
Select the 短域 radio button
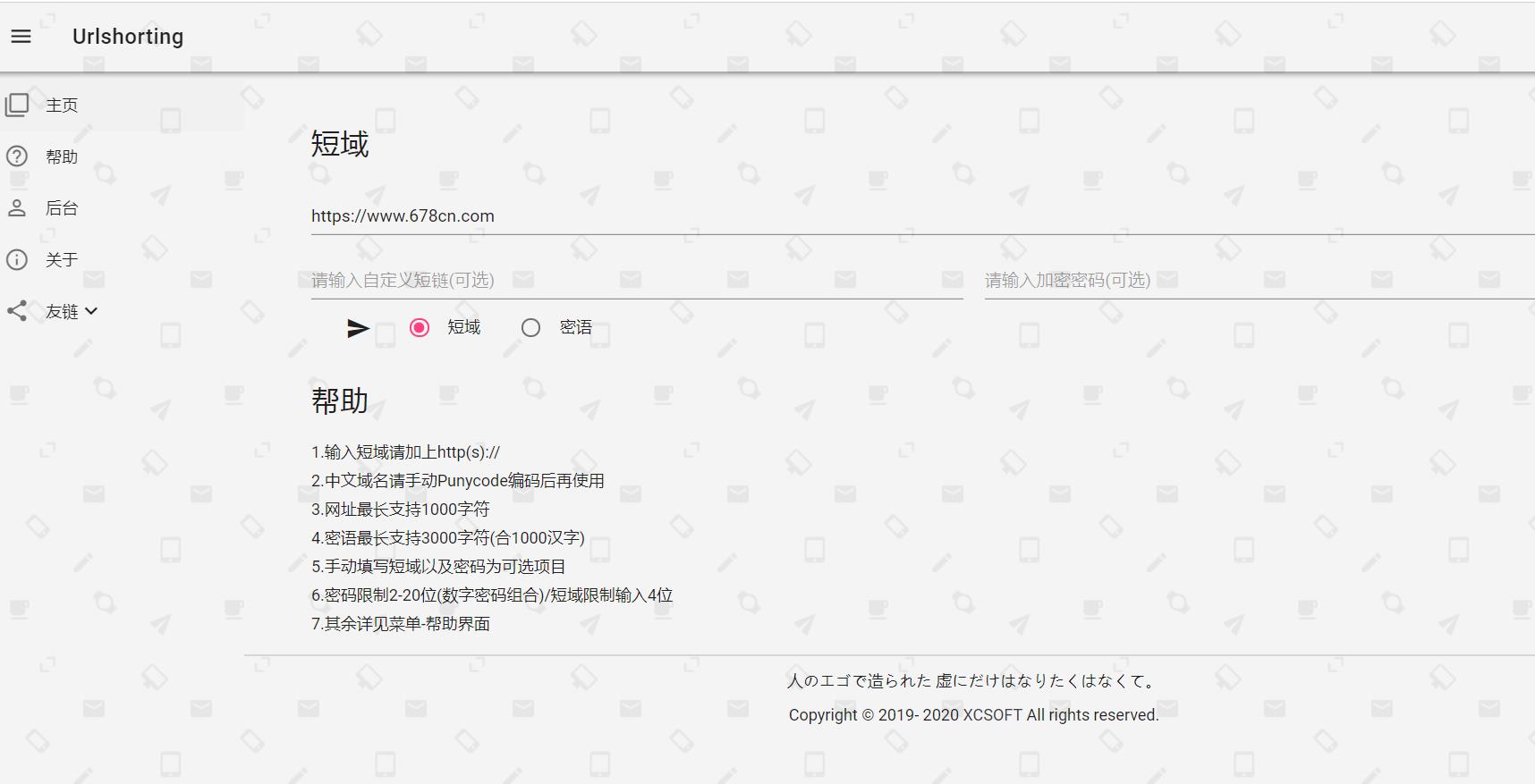(420, 328)
